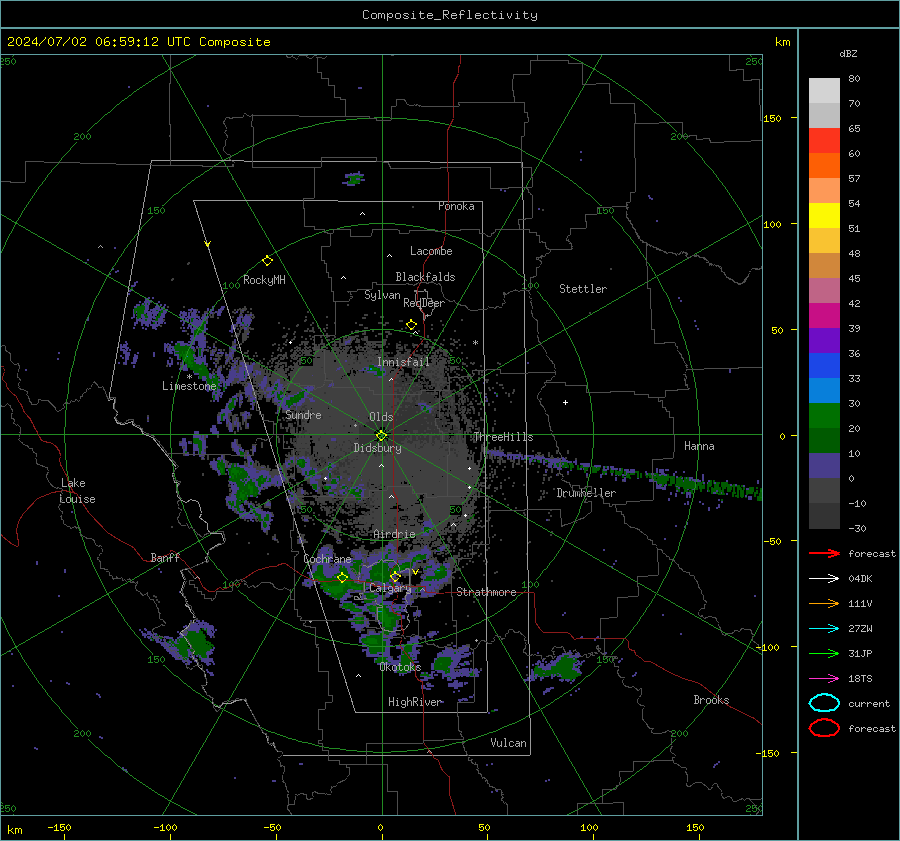Click the cyan current ellipse icon
The width and height of the screenshot is (900, 841).
click(824, 703)
